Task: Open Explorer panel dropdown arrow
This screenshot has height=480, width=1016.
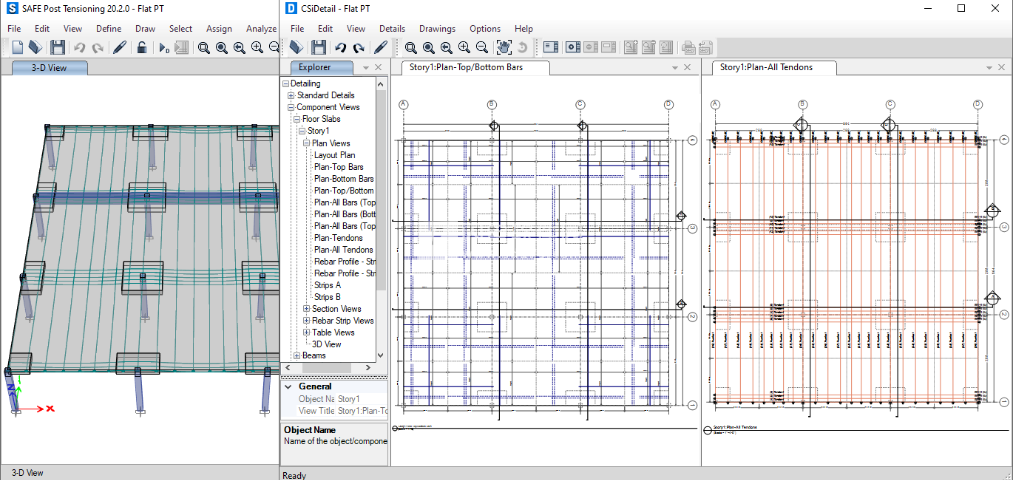Action: tap(365, 67)
